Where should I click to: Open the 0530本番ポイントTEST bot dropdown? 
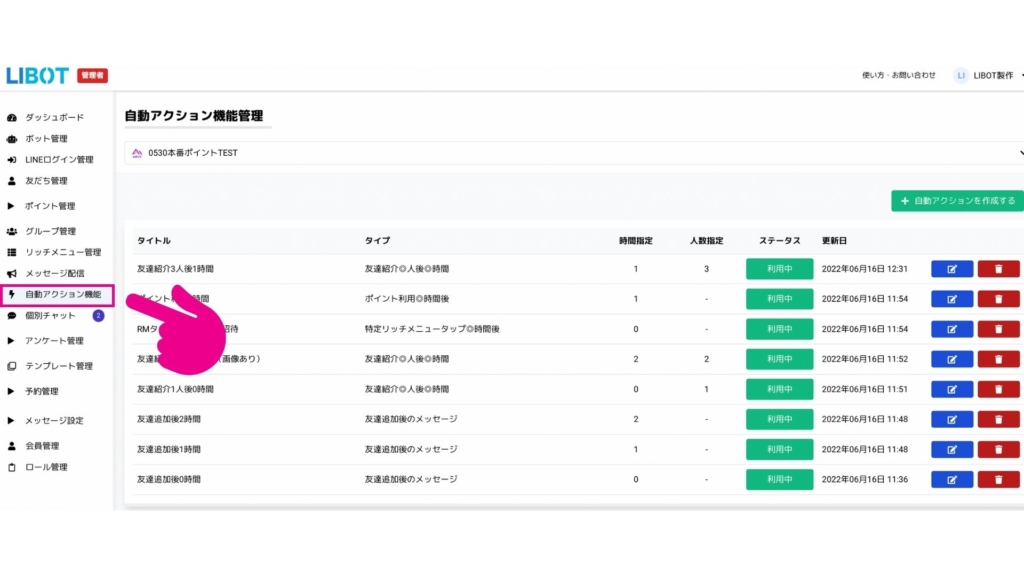pos(575,153)
